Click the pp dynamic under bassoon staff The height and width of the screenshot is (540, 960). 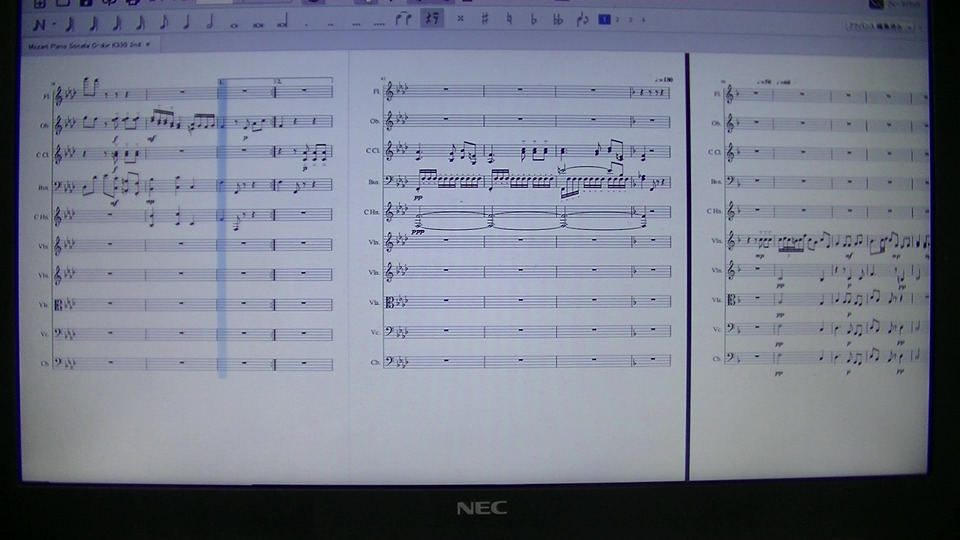click(418, 198)
